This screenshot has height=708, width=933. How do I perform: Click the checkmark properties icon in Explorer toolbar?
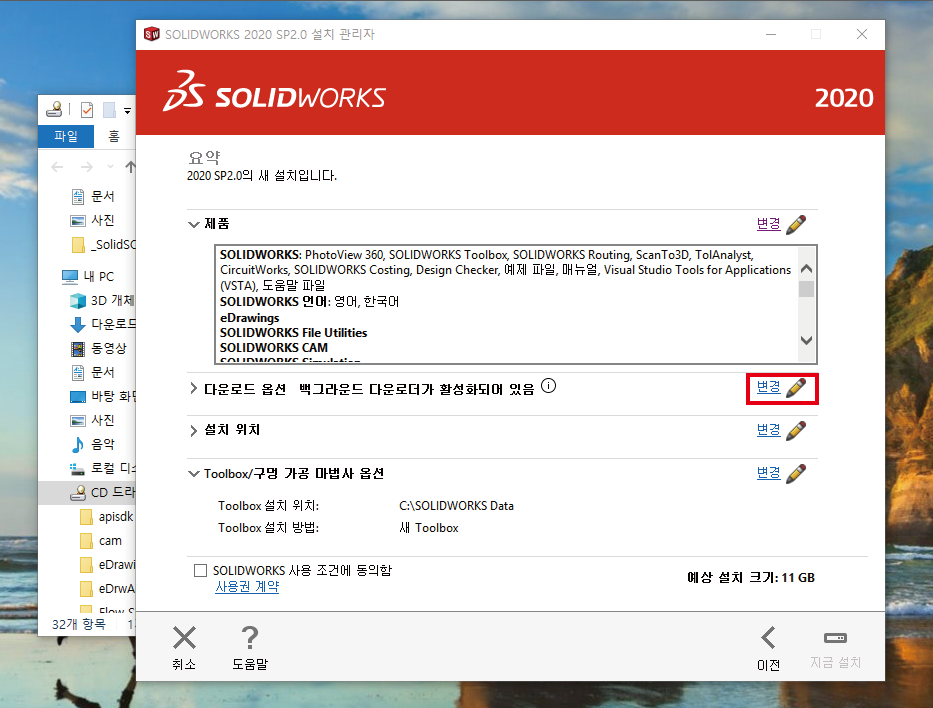87,110
